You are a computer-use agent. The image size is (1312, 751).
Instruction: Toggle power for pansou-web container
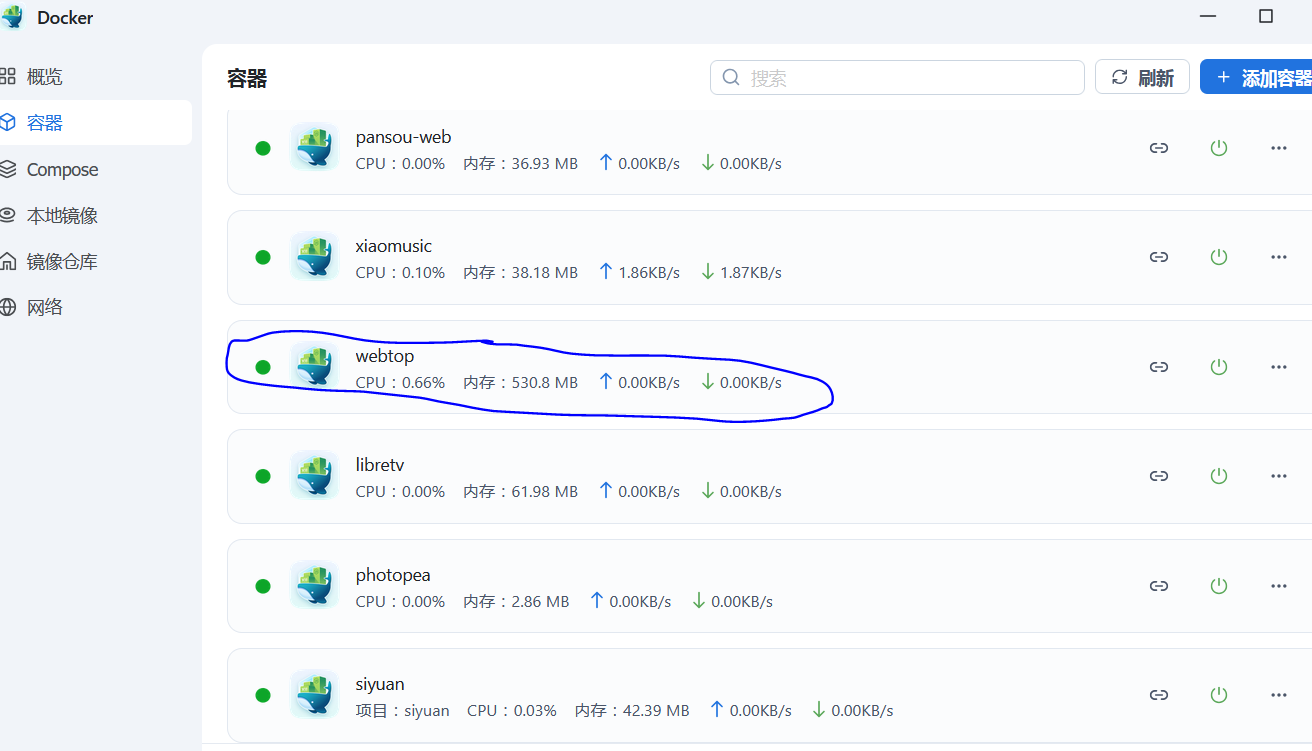click(1218, 148)
